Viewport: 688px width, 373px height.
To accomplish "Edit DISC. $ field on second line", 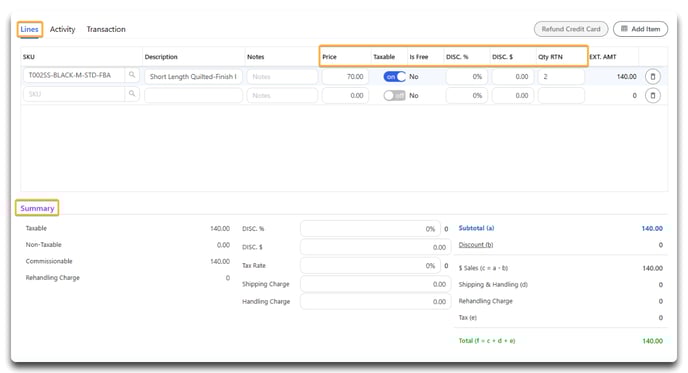I will (x=512, y=95).
